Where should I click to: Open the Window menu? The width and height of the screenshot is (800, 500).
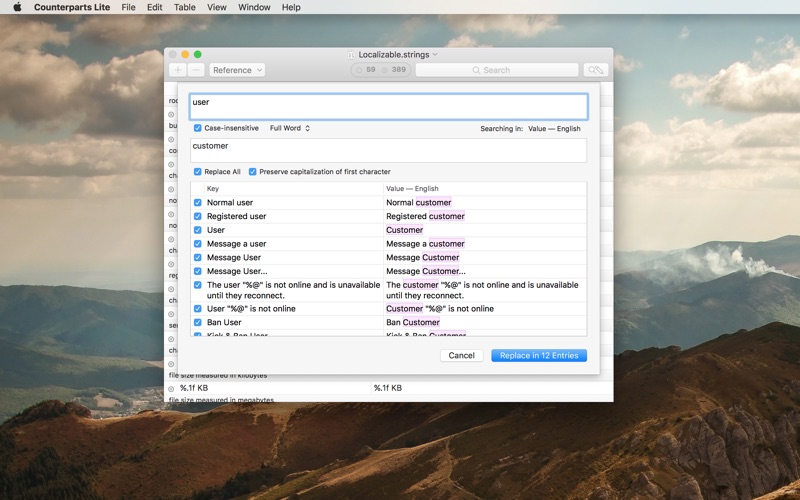pyautogui.click(x=254, y=7)
